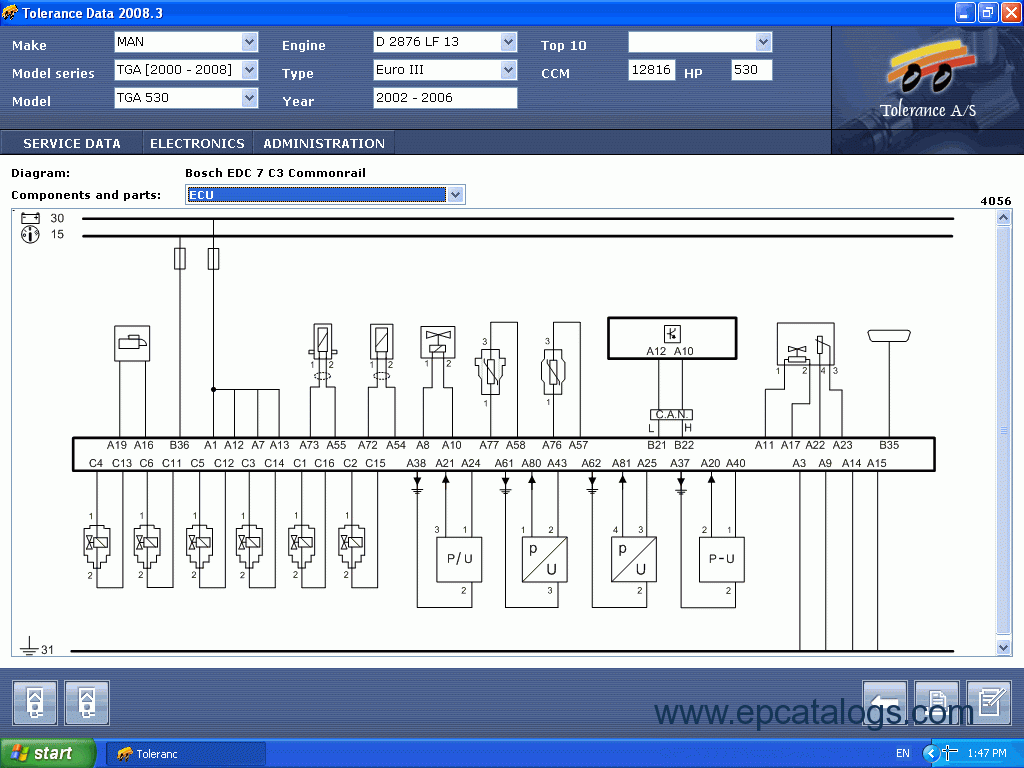Click the battery terminal 30 symbol
The image size is (1024, 768).
pos(30,218)
